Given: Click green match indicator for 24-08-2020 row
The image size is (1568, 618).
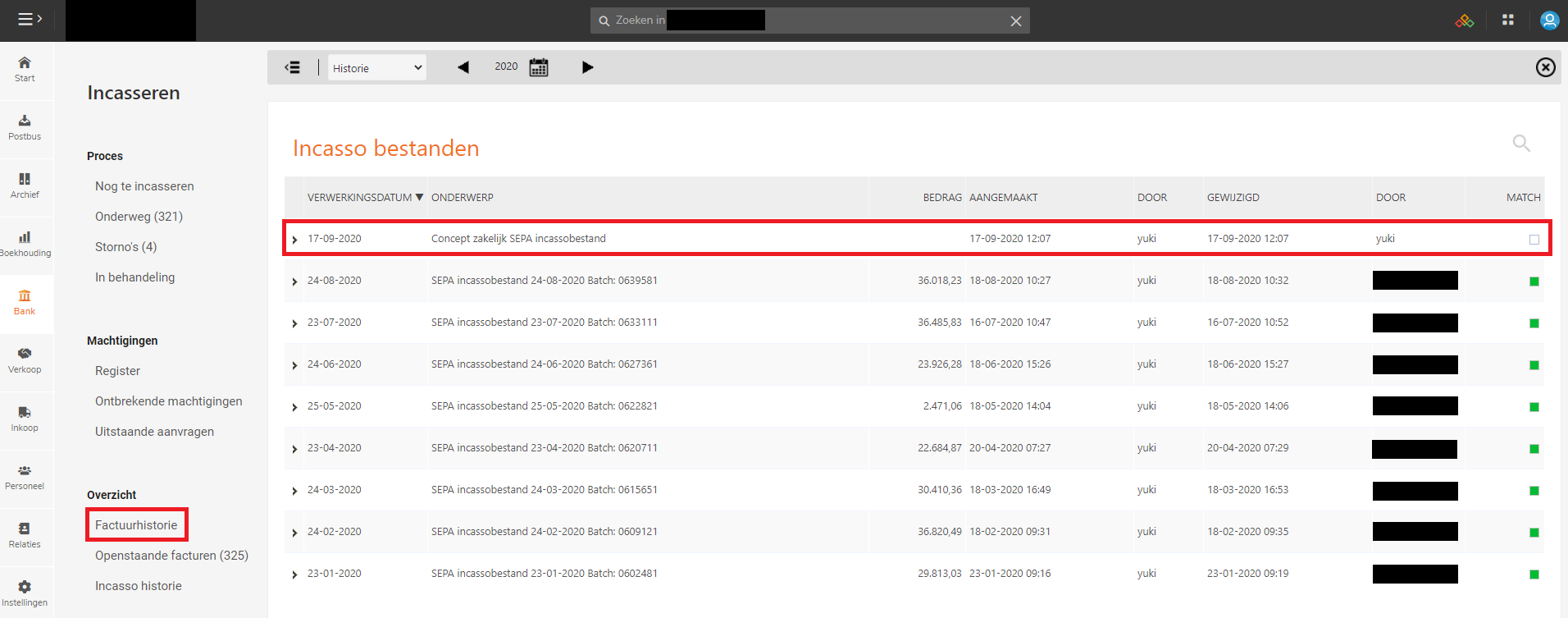Looking at the screenshot, I should [1534, 282].
